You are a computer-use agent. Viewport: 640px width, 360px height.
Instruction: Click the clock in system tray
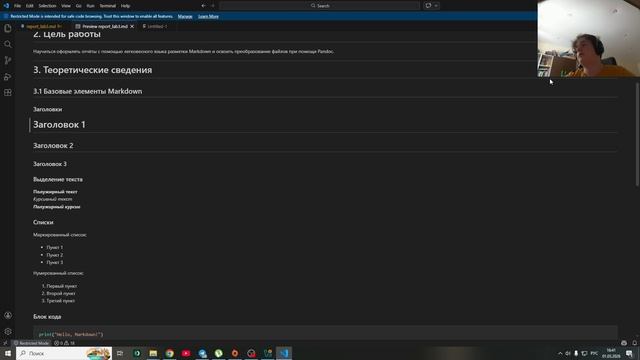(611, 353)
